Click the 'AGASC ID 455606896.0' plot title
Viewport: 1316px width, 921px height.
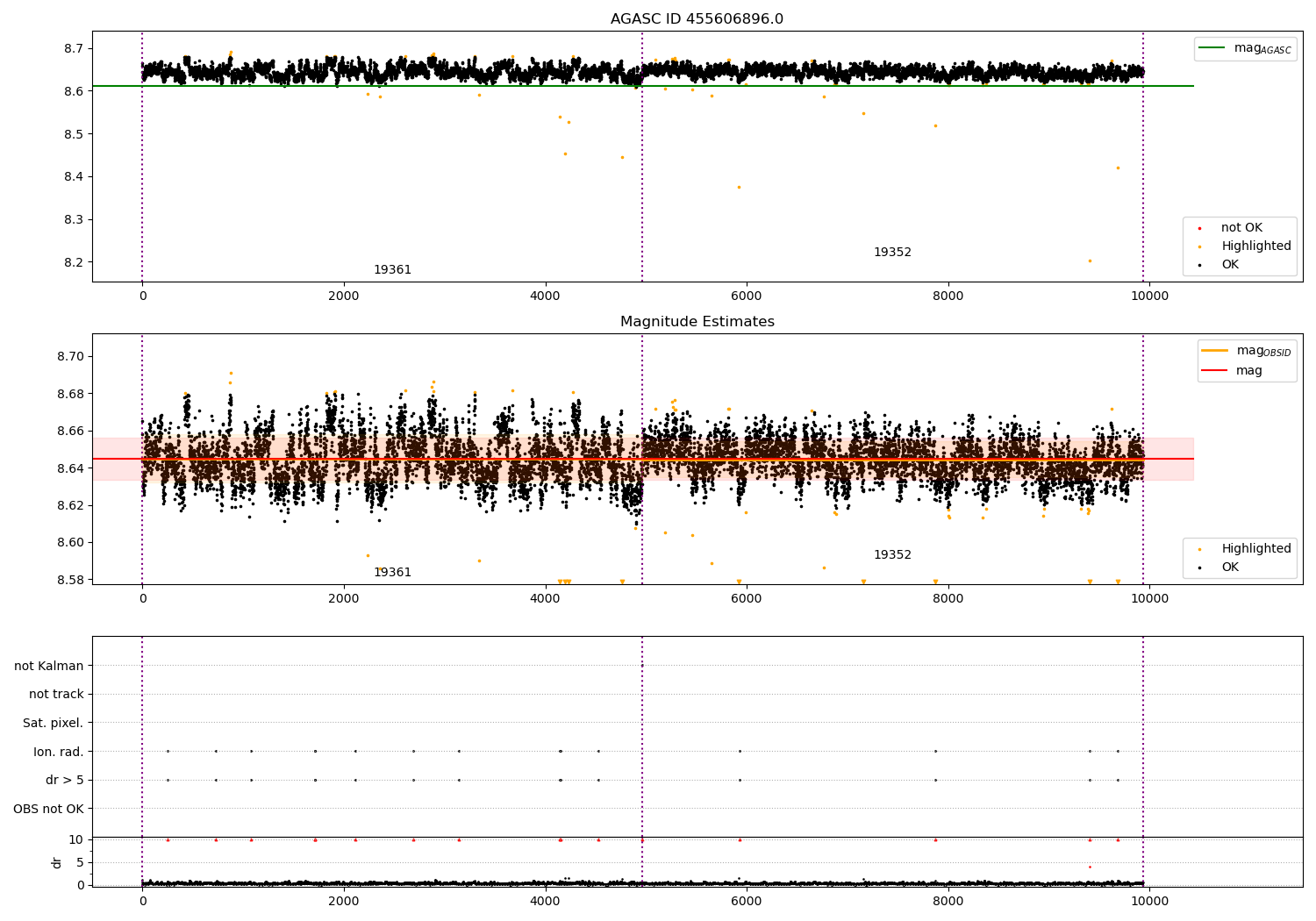697,19
